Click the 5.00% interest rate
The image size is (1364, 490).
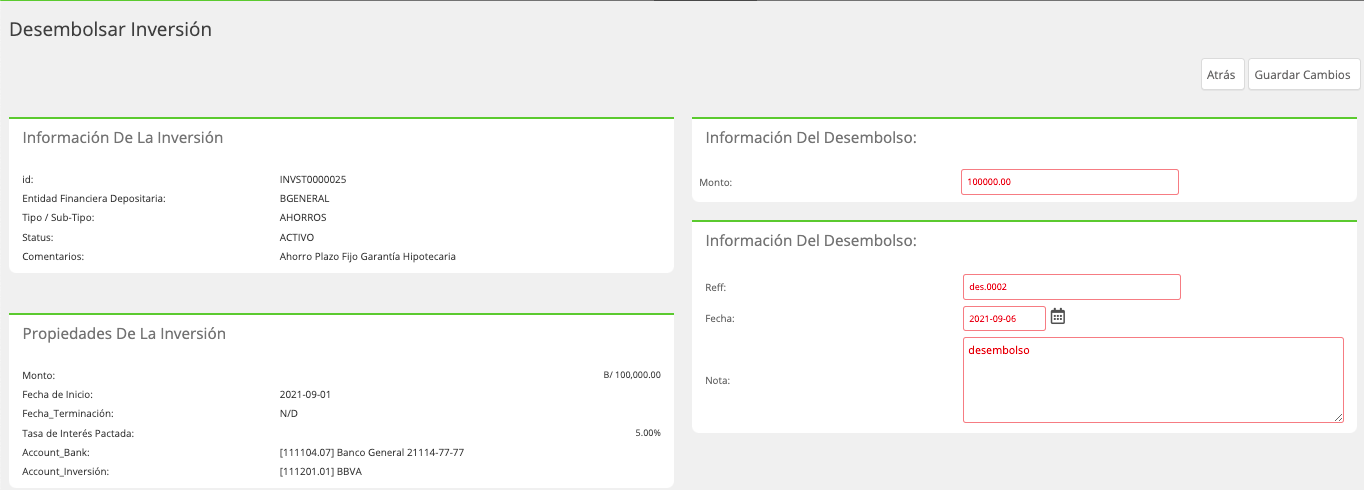tap(648, 433)
